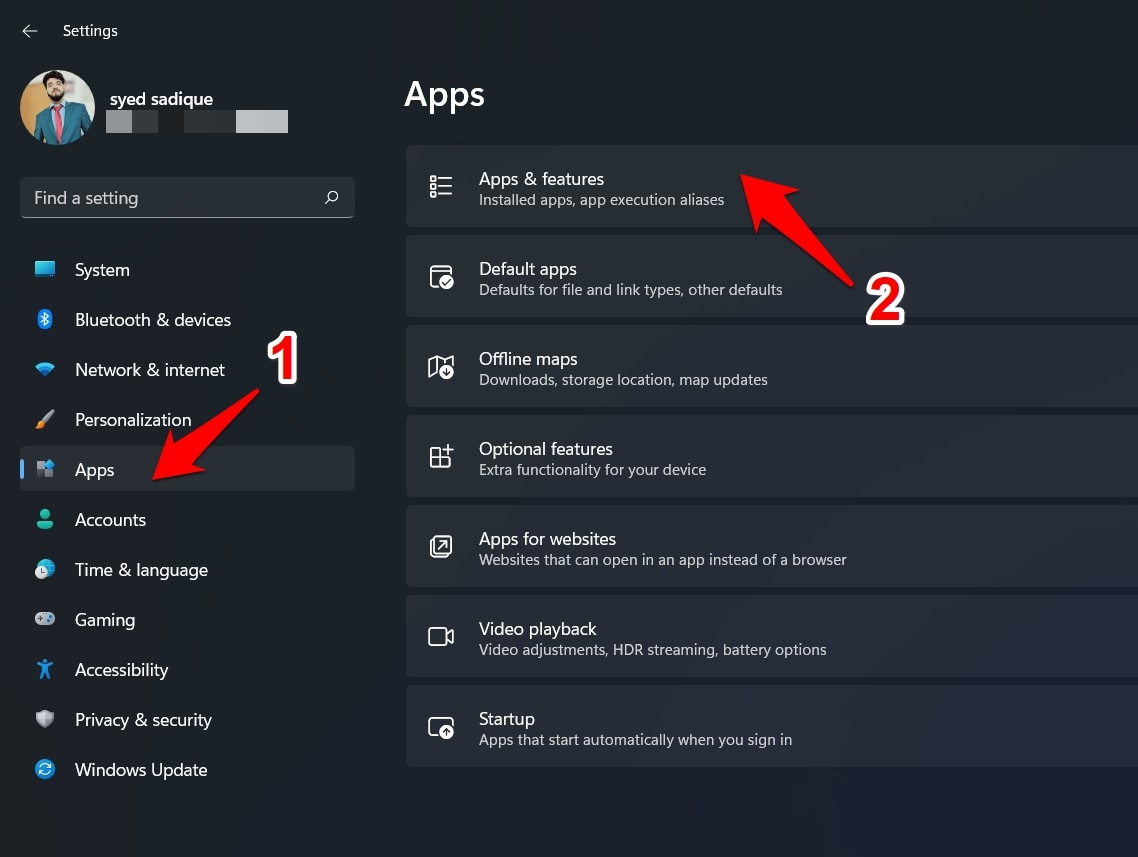Click 'Extra functionality for your device' text
The height and width of the screenshot is (857, 1138).
pyautogui.click(x=592, y=469)
